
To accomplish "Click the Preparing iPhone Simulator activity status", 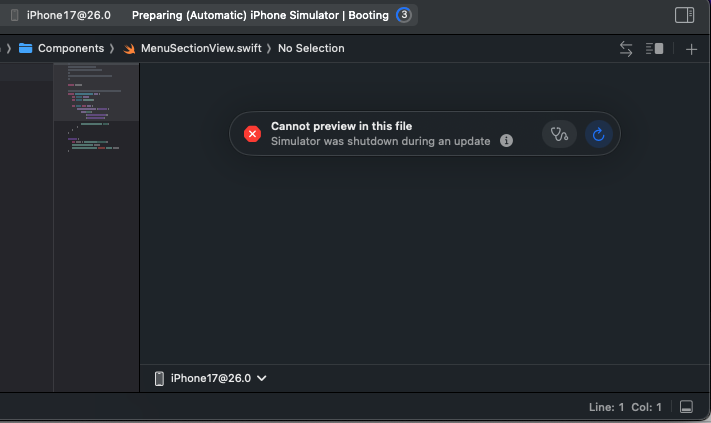I will point(260,15).
